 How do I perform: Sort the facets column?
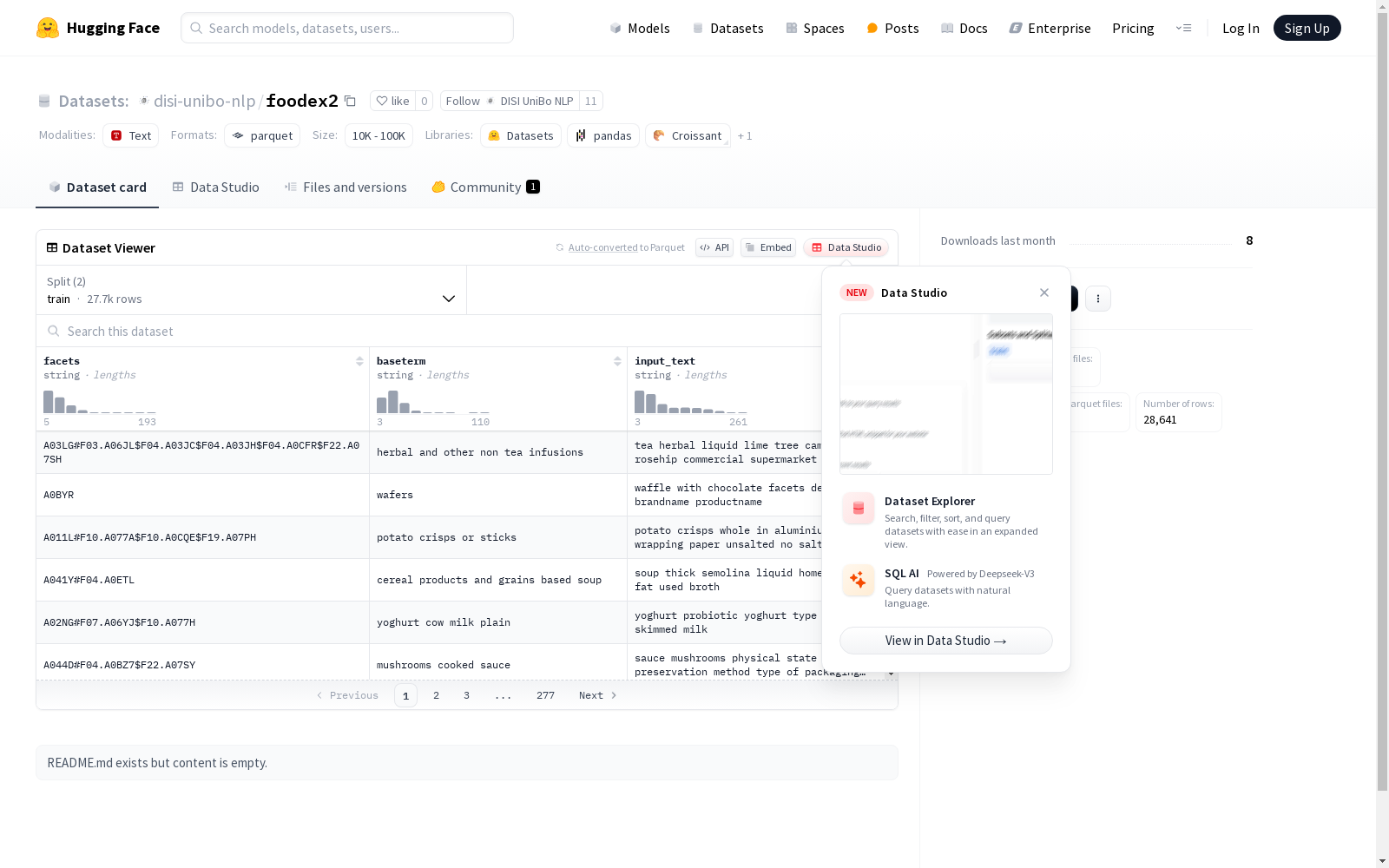(359, 361)
